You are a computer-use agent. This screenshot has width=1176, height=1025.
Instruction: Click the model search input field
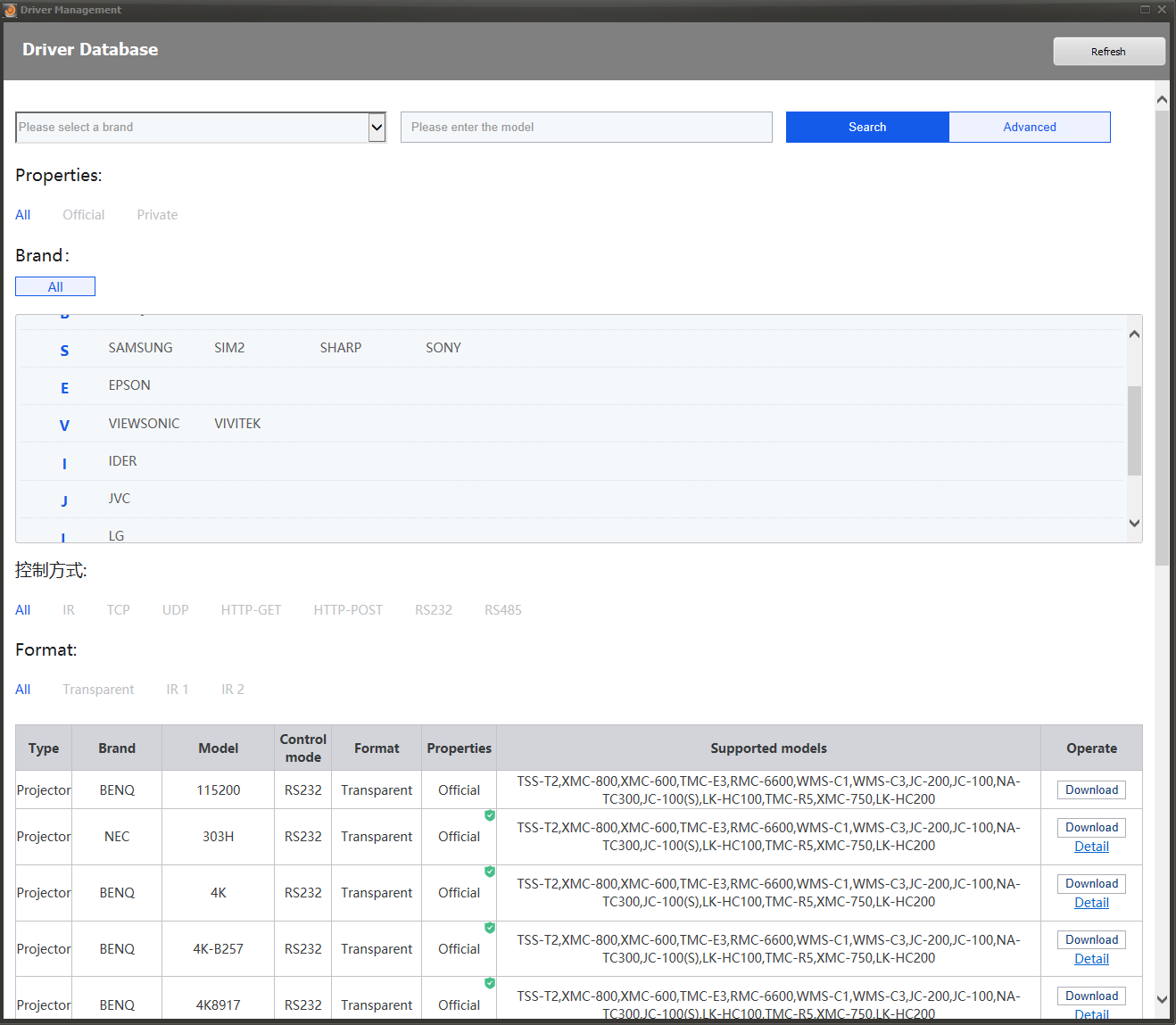click(x=586, y=128)
